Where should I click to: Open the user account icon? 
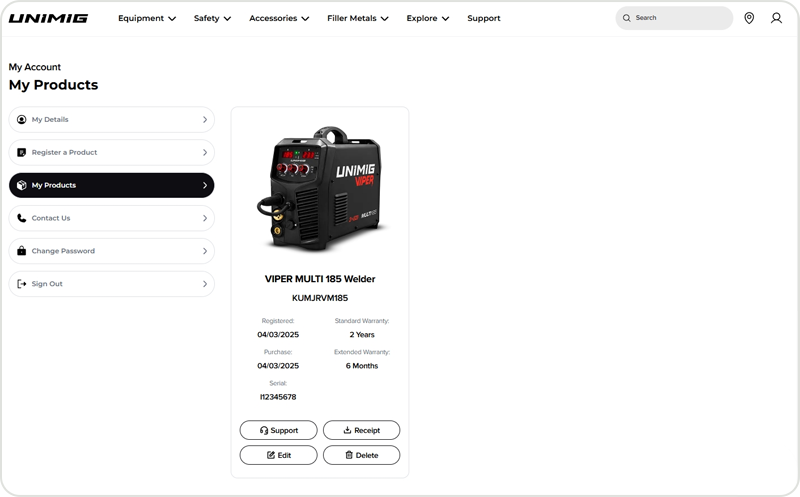point(776,18)
